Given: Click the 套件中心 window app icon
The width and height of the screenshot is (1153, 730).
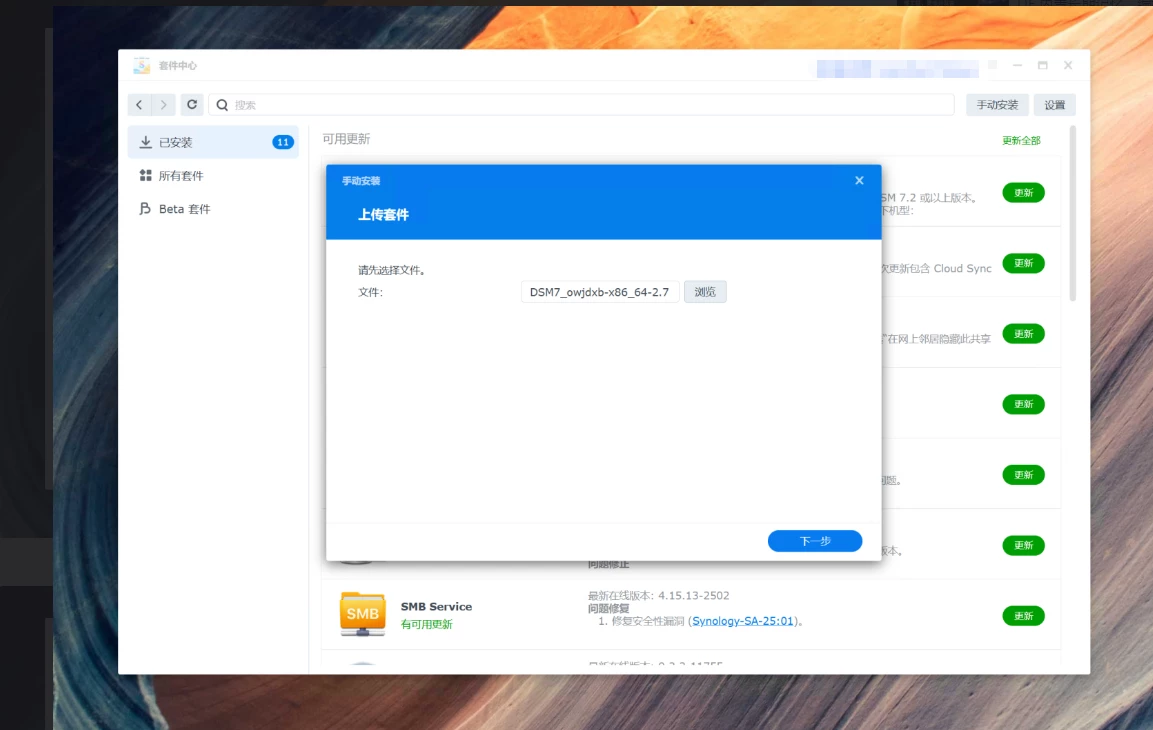Looking at the screenshot, I should coord(141,65).
